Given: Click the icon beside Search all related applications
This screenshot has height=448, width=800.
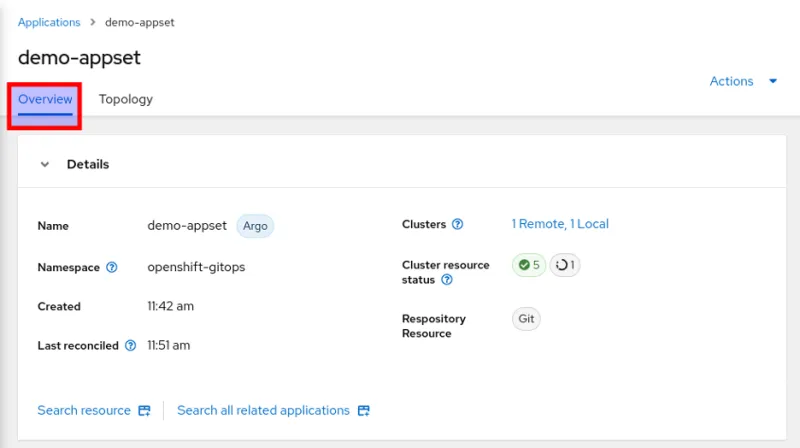Looking at the screenshot, I should (x=363, y=411).
